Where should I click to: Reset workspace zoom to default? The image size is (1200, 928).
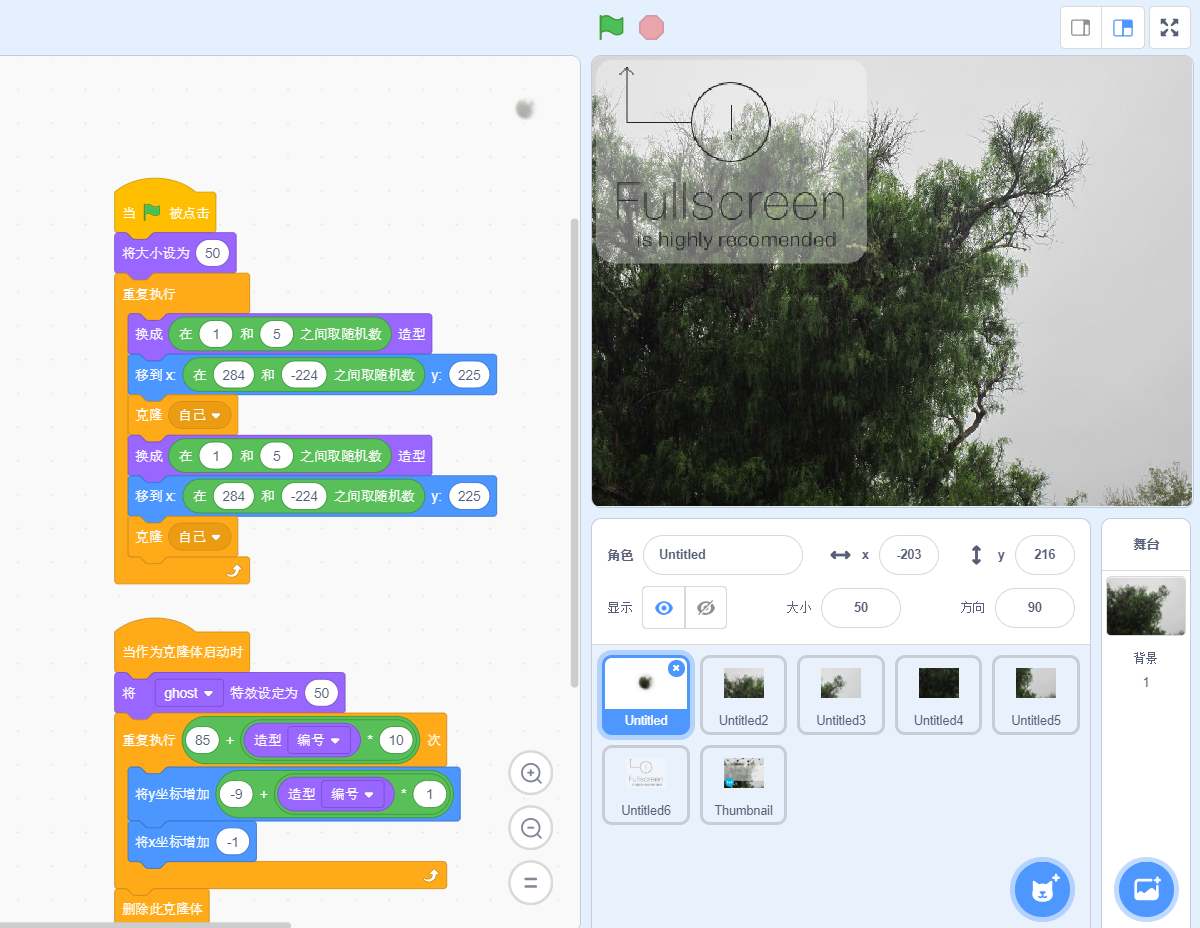[x=531, y=883]
